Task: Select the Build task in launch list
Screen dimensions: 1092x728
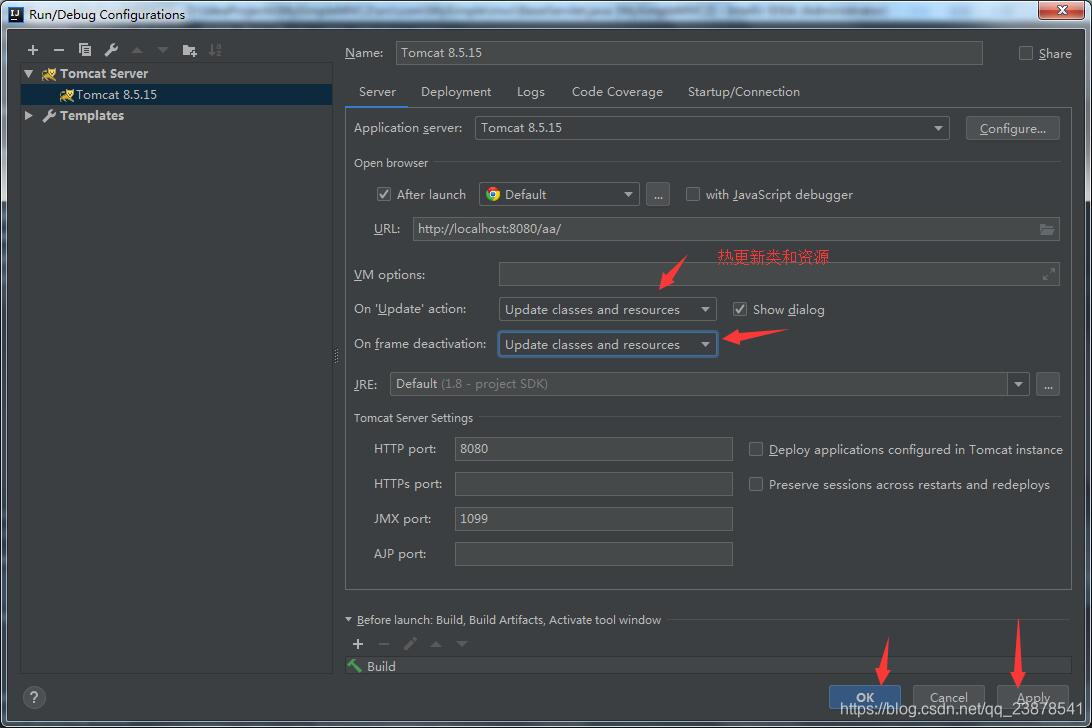Action: pyautogui.click(x=708, y=667)
